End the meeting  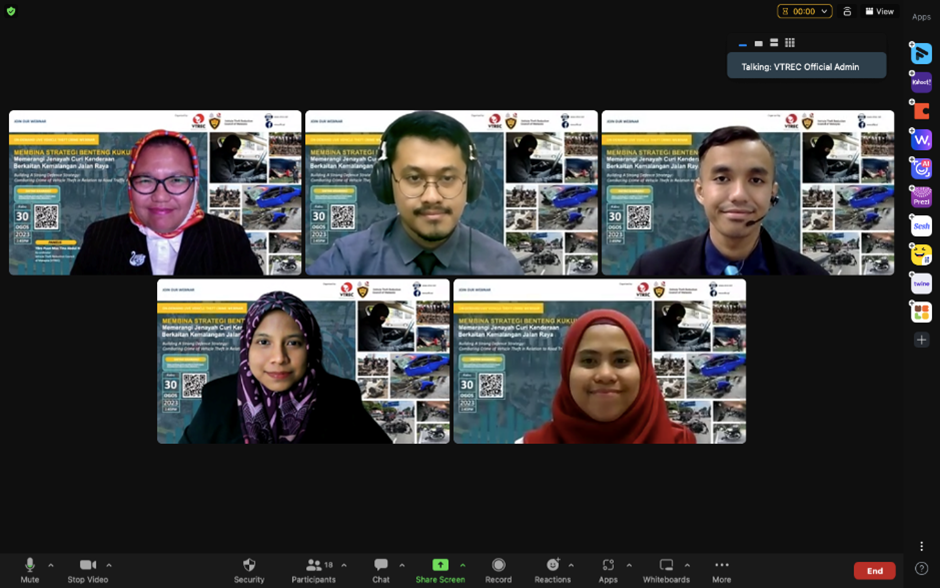coord(874,571)
